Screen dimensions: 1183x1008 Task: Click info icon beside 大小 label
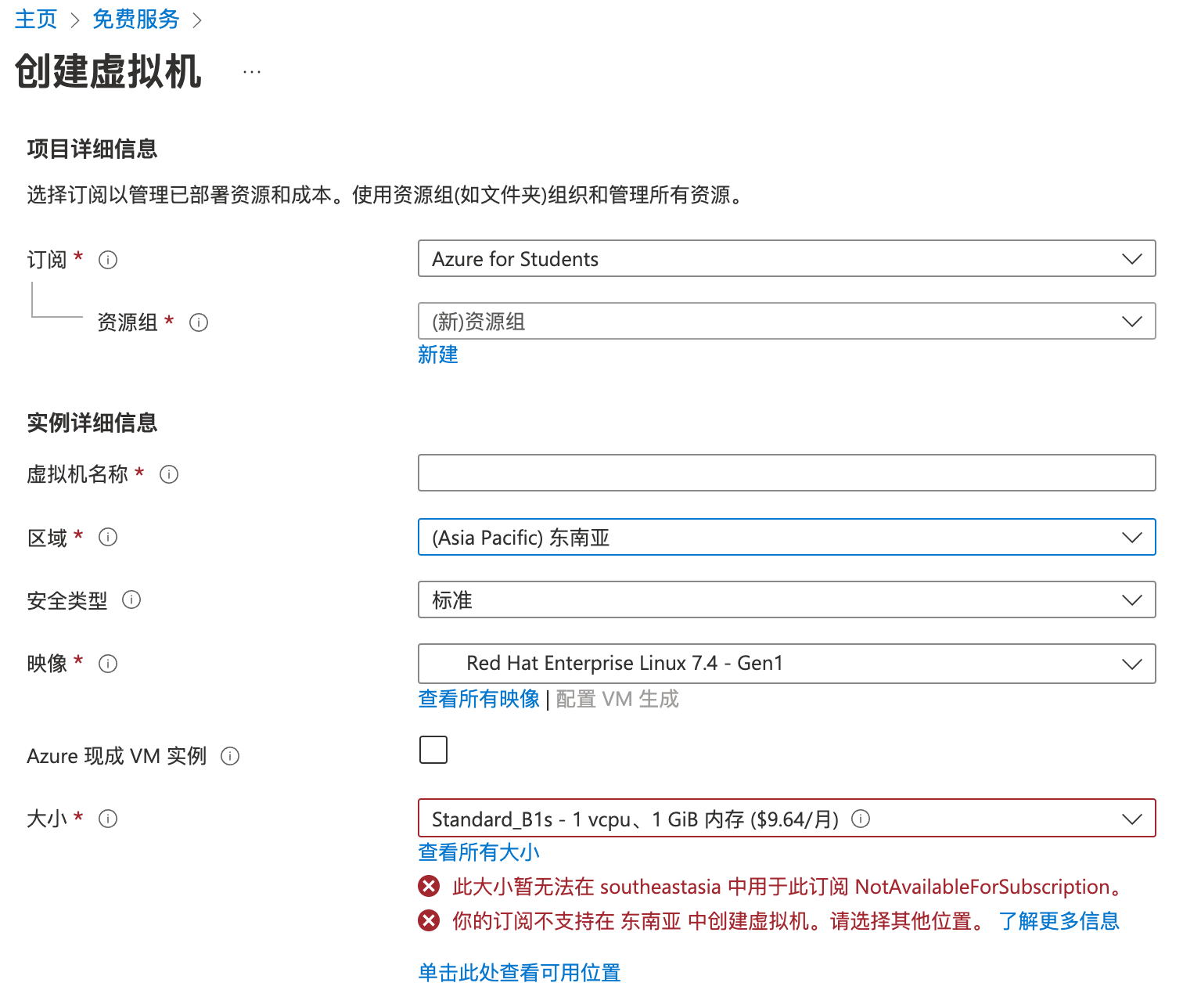coord(108,819)
